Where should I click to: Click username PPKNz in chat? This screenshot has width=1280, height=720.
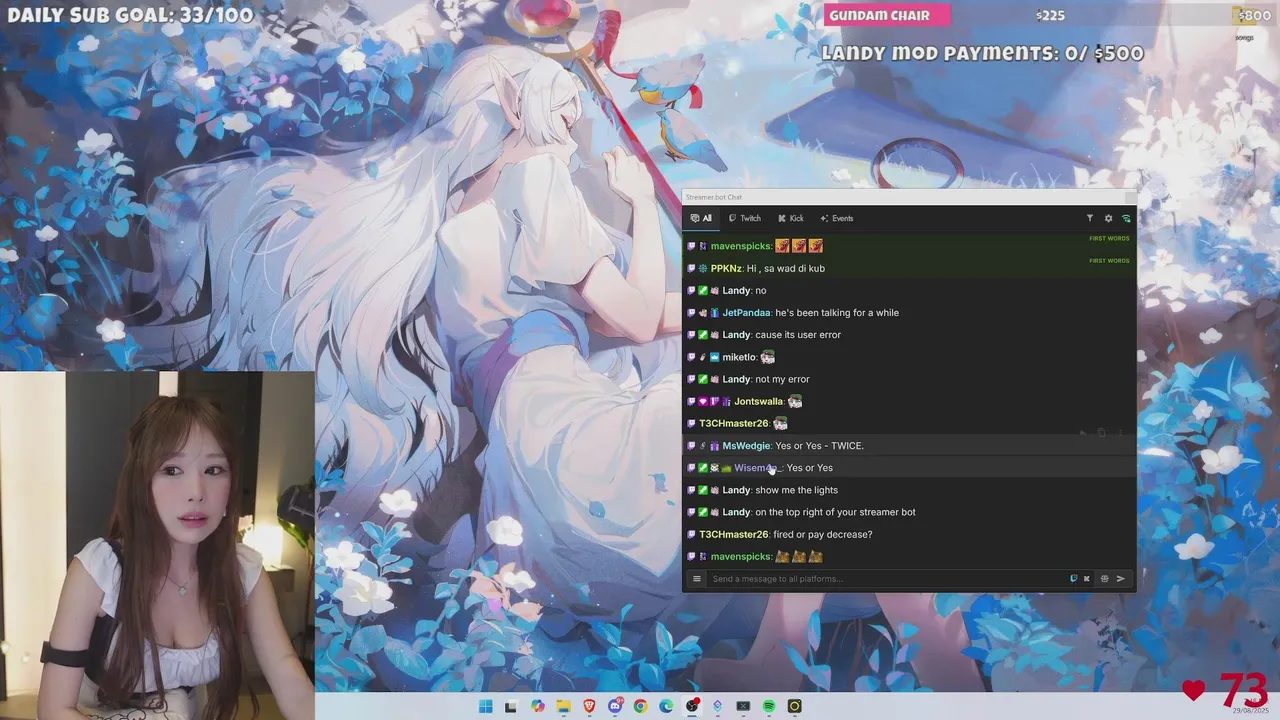coord(726,268)
